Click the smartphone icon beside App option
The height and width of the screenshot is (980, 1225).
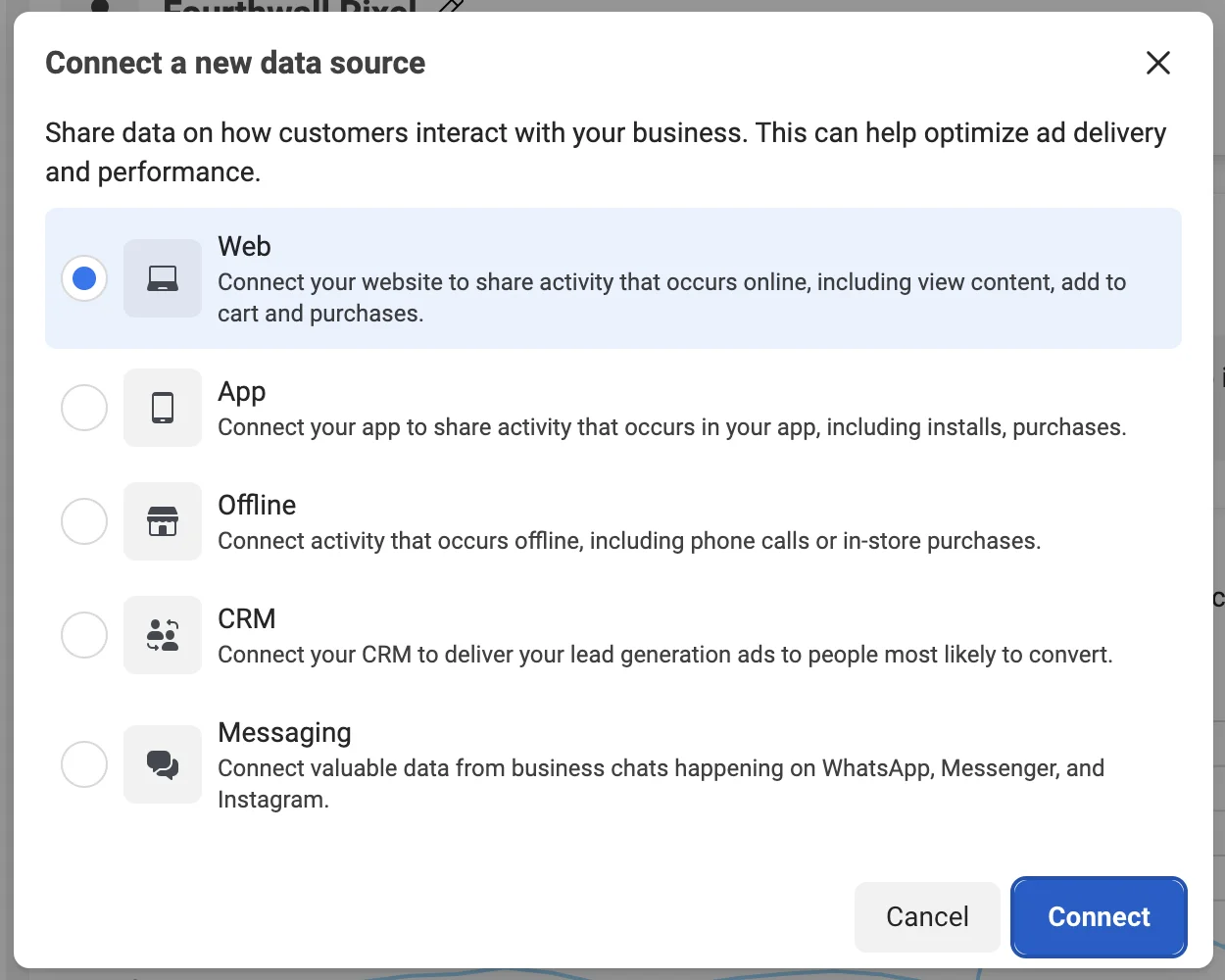pyautogui.click(x=163, y=408)
